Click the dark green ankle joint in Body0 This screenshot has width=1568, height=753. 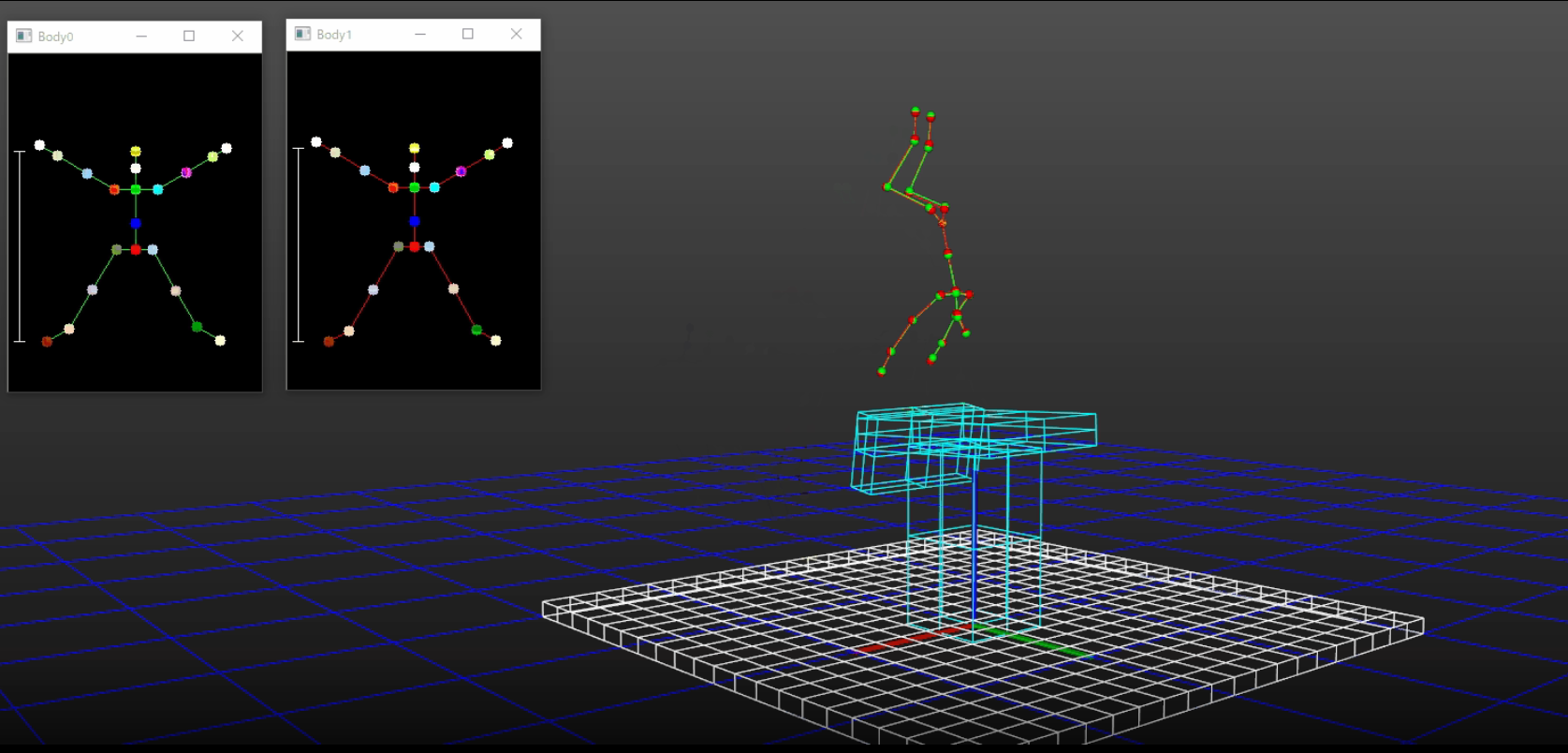click(197, 327)
